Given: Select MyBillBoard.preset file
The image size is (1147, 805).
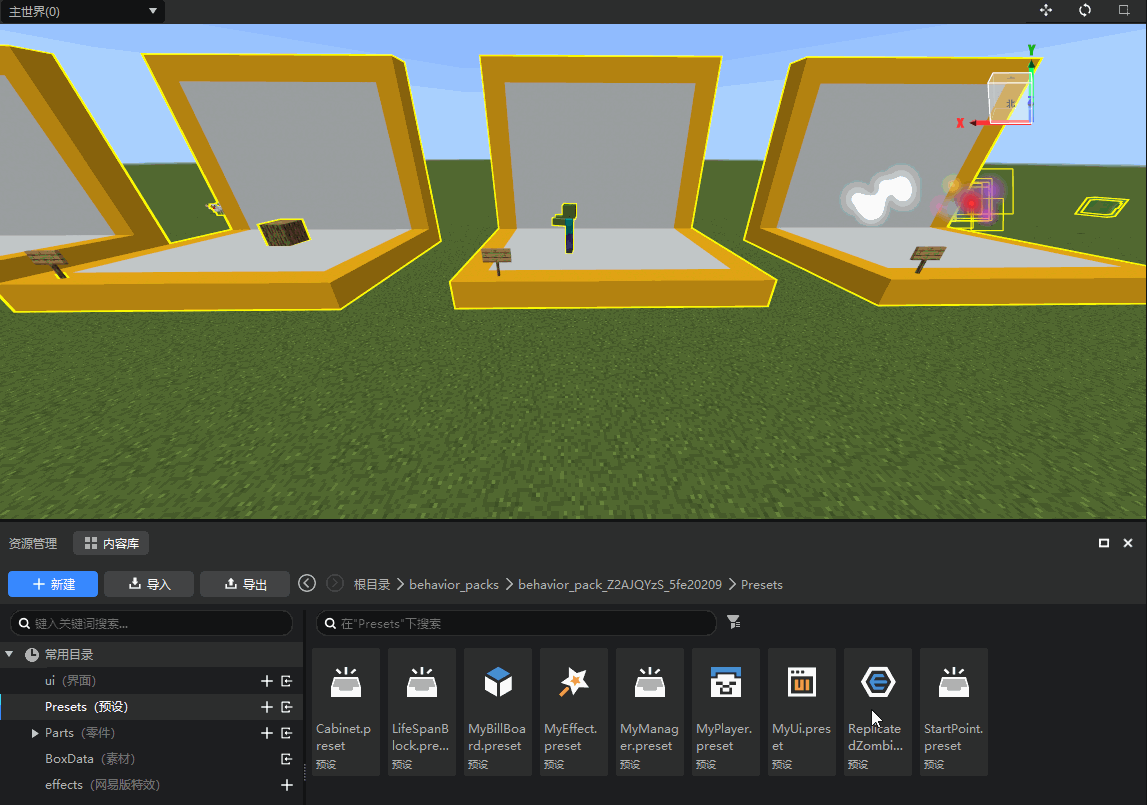Looking at the screenshot, I should (498, 711).
